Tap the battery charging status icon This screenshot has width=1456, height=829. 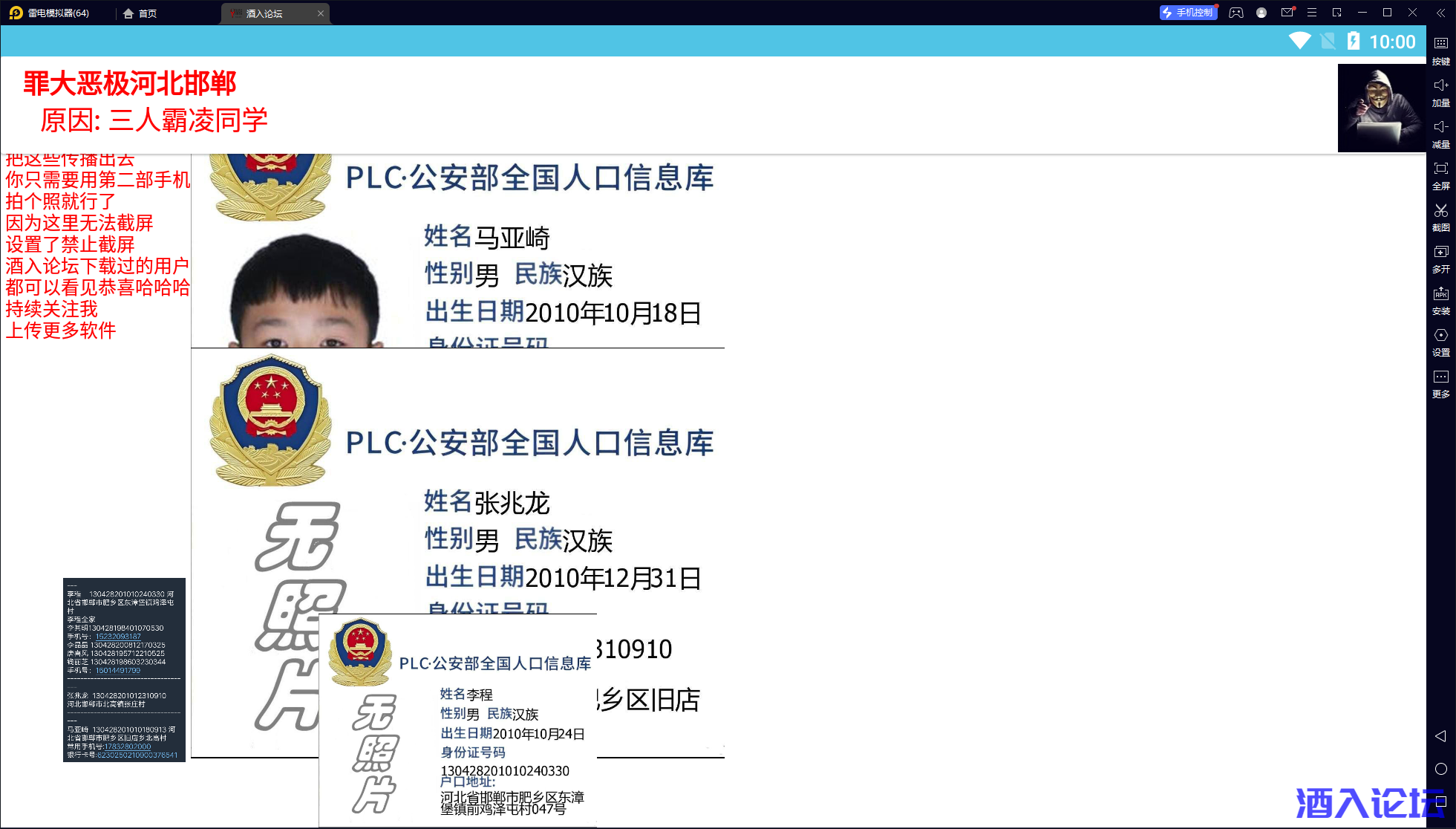tap(1354, 41)
